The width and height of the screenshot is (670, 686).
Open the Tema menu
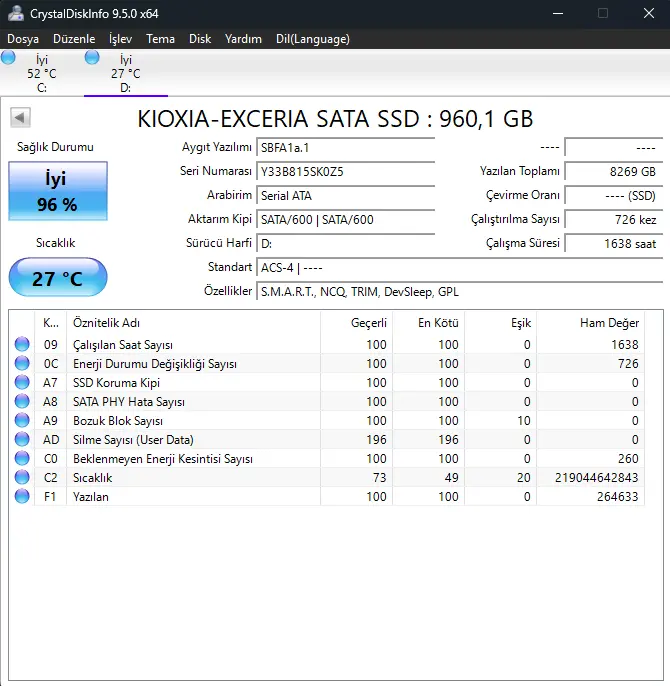coord(160,39)
